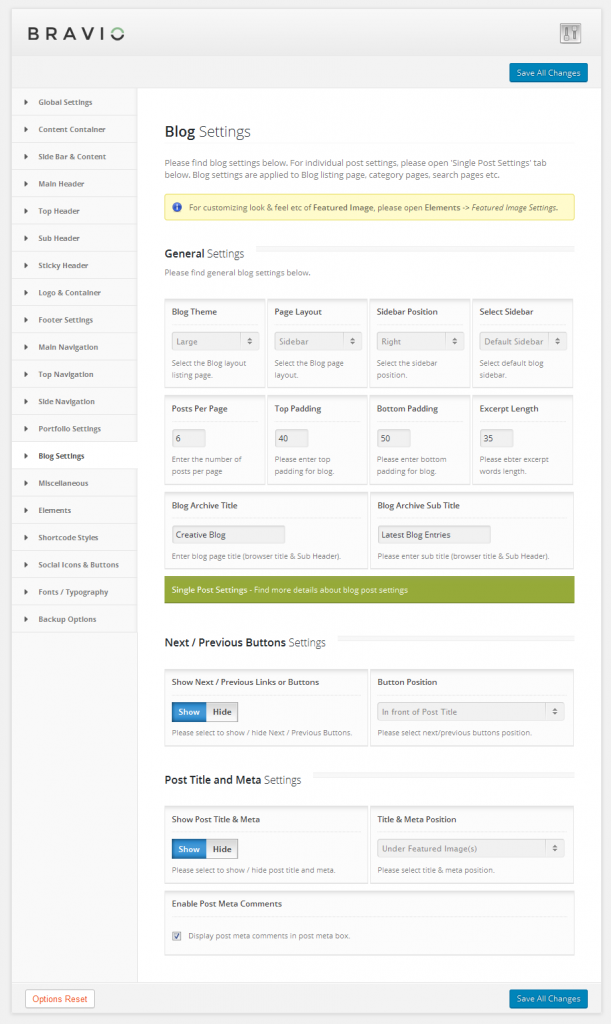Screen dimensions: 611x1024
Task: Click the tools icon in the top header
Action: [x=570, y=33]
